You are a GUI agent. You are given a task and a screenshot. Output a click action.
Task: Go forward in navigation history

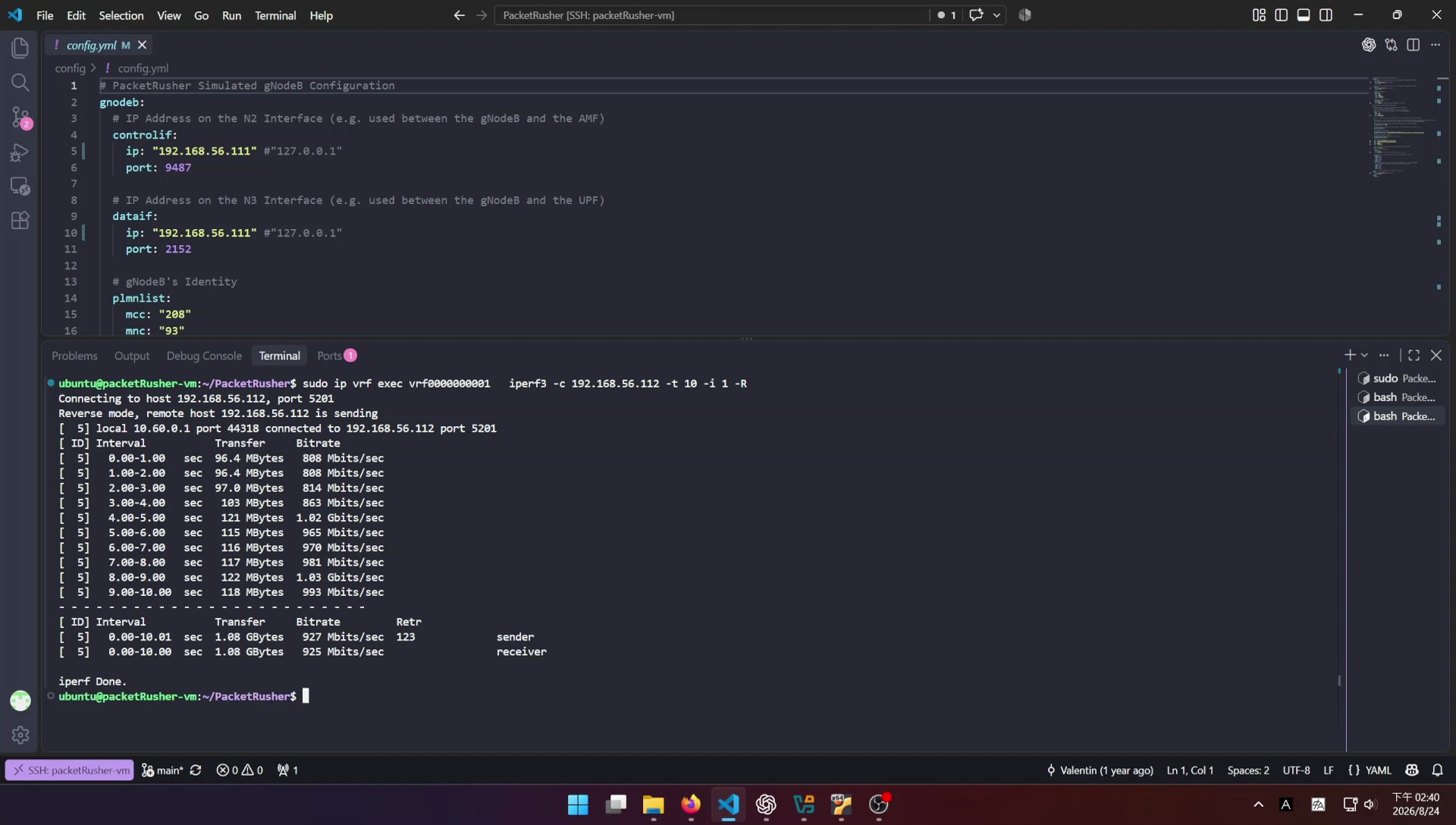pos(482,15)
